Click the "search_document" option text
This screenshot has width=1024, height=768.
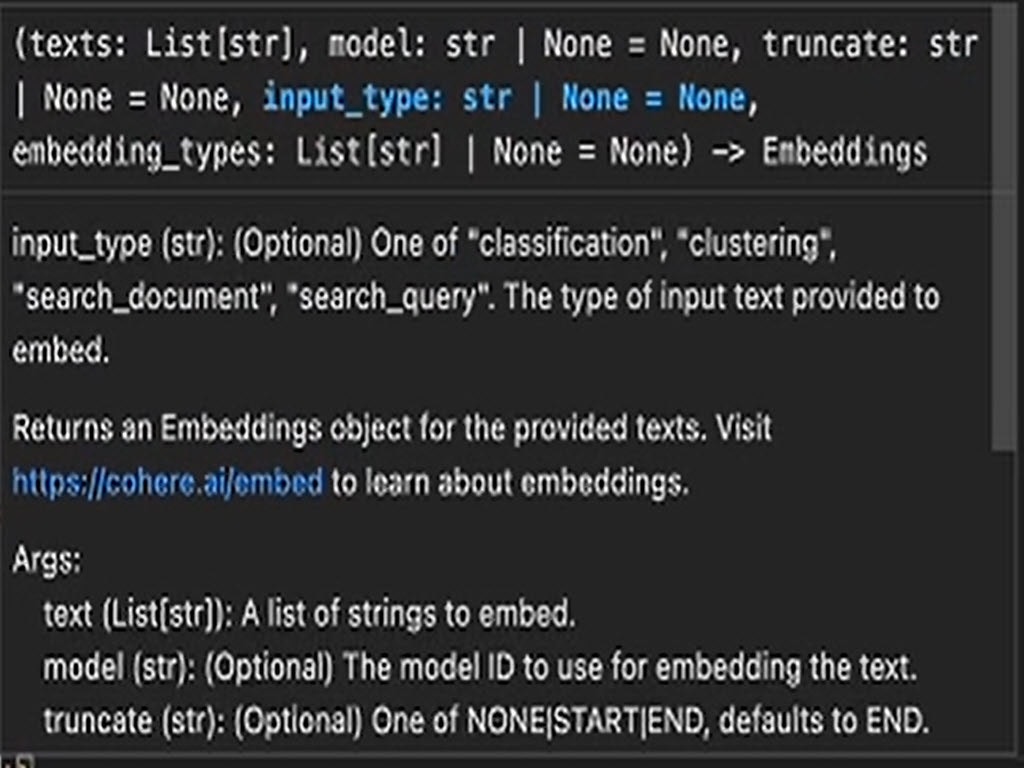(132, 298)
